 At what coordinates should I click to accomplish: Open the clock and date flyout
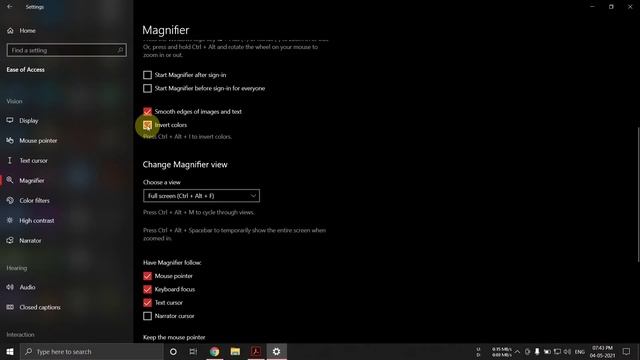click(602, 351)
